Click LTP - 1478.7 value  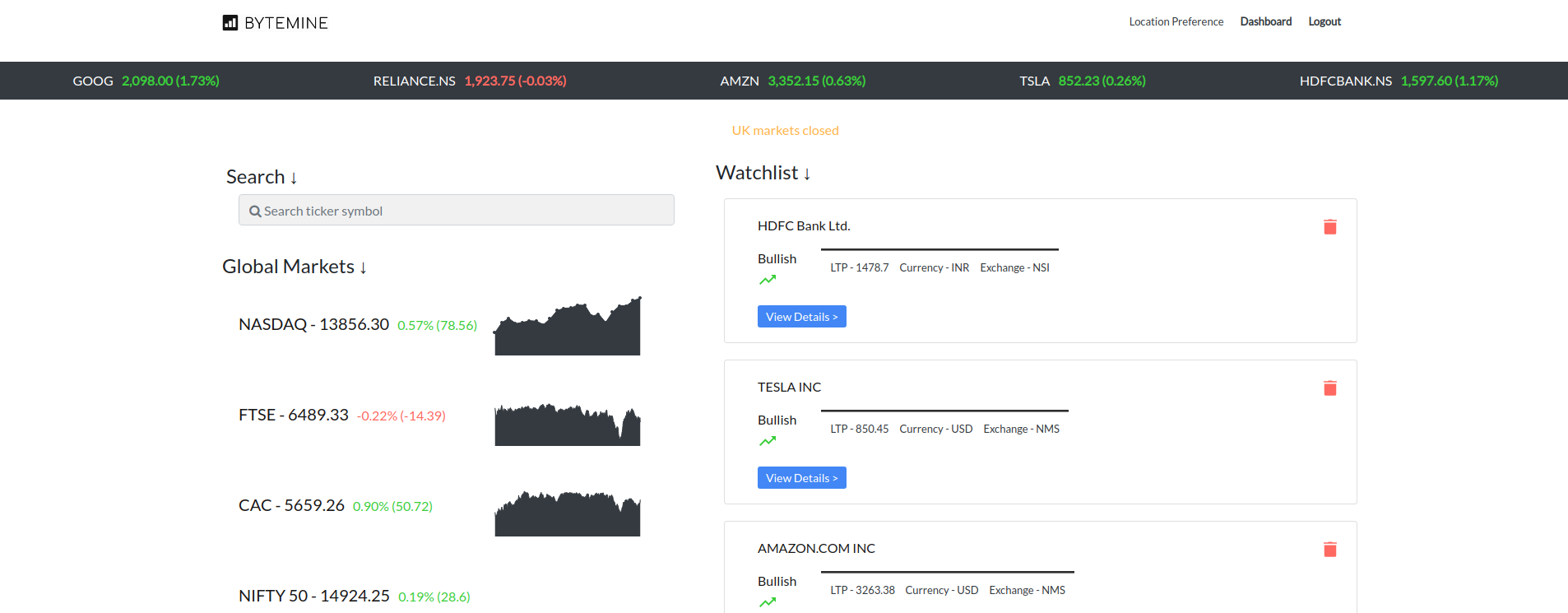tap(859, 267)
